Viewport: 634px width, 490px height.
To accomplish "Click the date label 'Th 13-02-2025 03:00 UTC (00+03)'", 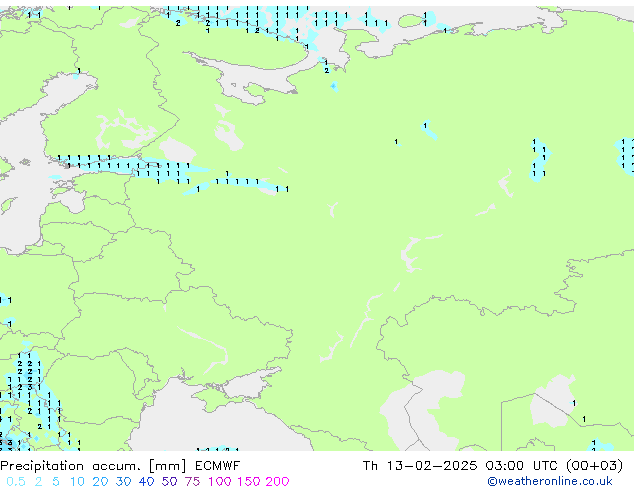I will [x=493, y=466].
